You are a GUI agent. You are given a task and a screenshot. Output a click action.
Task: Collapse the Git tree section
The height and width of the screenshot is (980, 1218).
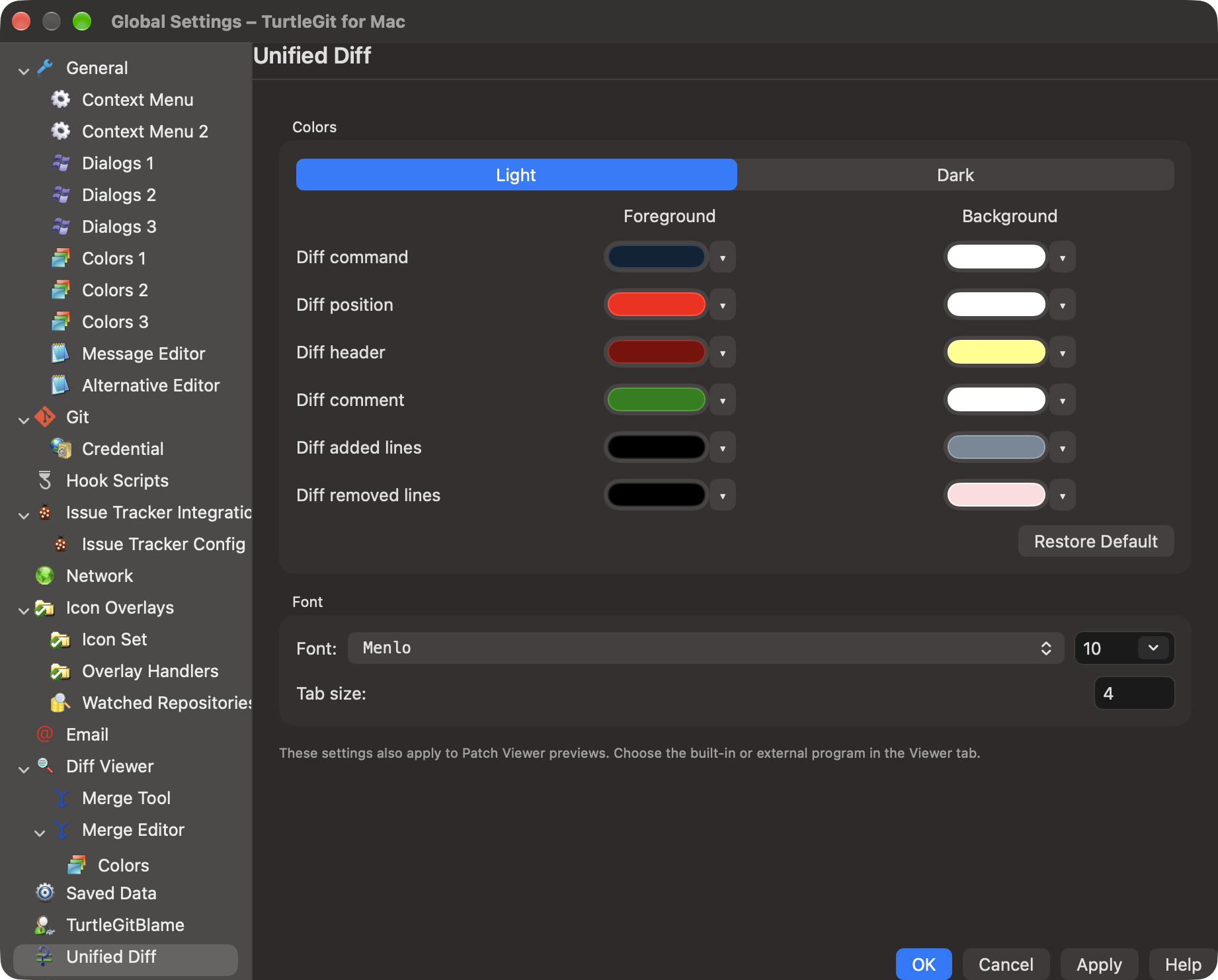point(24,419)
